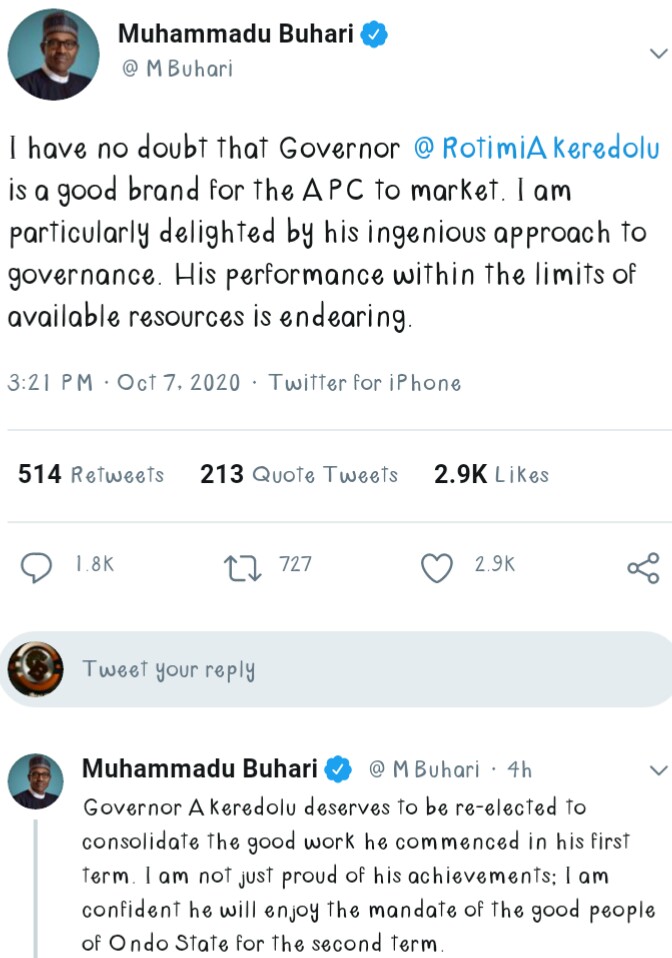Click the verified badge beside the top Muhammadu Buhari name
672x958 pixels.
tap(375, 35)
